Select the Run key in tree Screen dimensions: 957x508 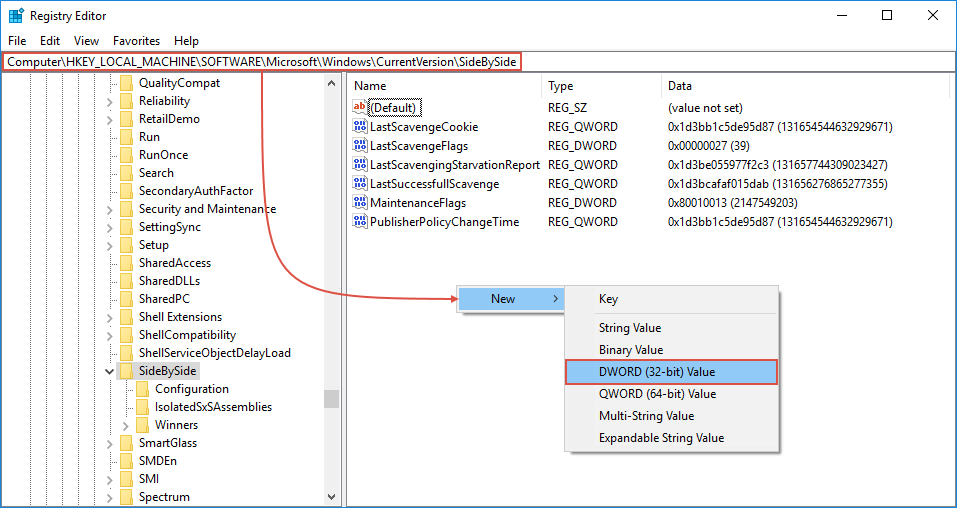(x=150, y=137)
